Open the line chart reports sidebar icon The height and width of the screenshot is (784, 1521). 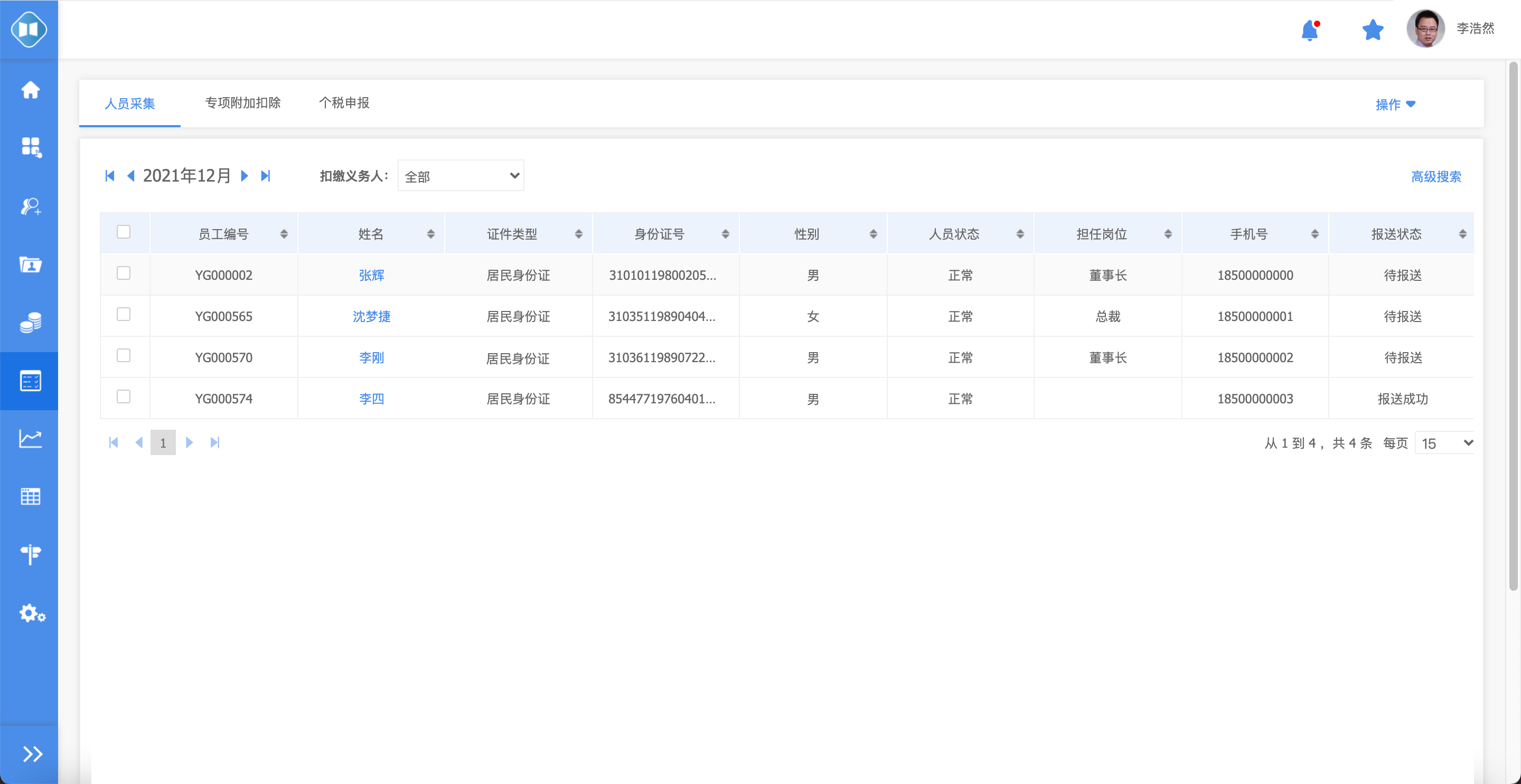pos(30,438)
